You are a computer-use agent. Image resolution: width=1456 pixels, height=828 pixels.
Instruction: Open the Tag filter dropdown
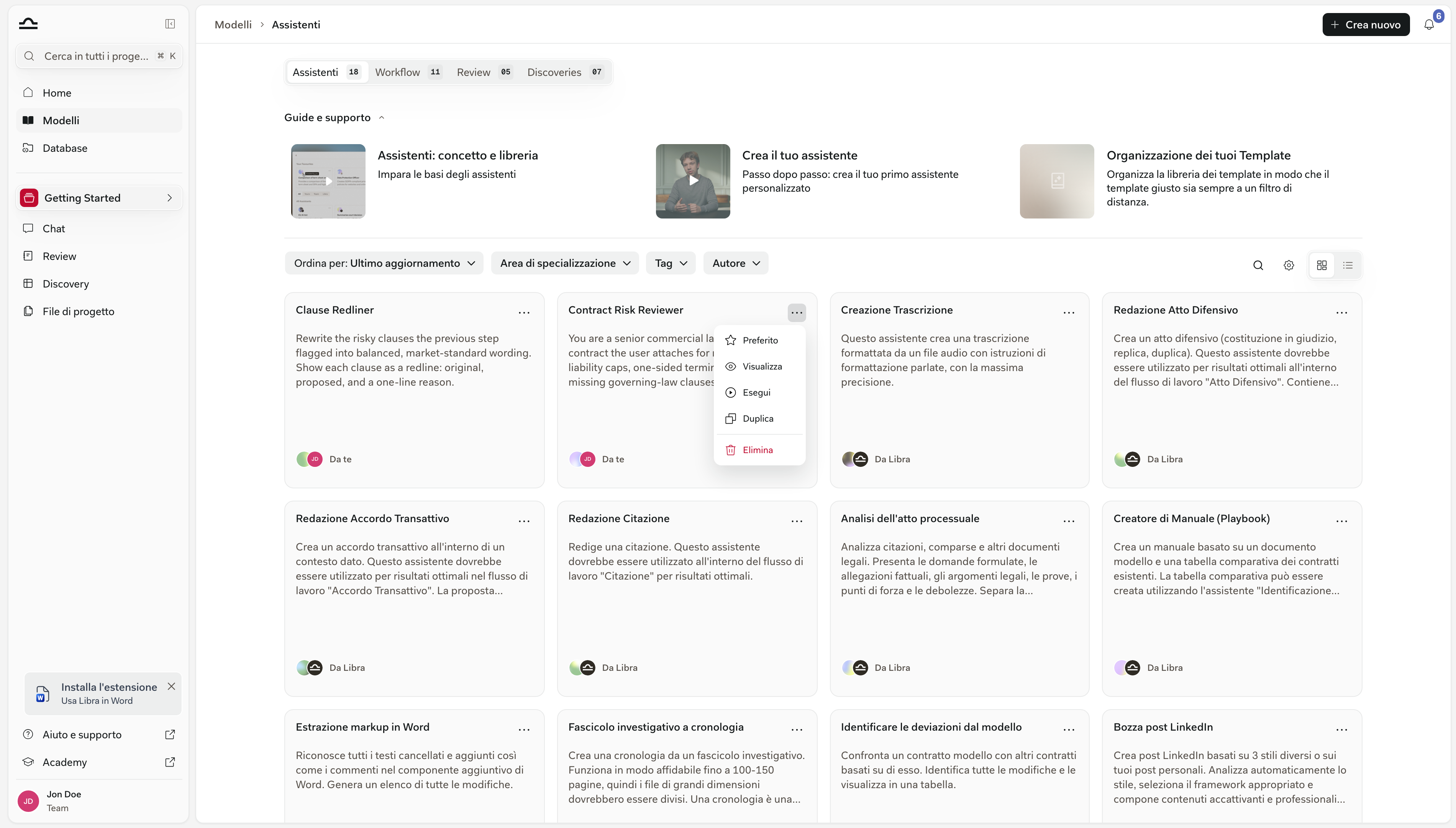click(671, 263)
